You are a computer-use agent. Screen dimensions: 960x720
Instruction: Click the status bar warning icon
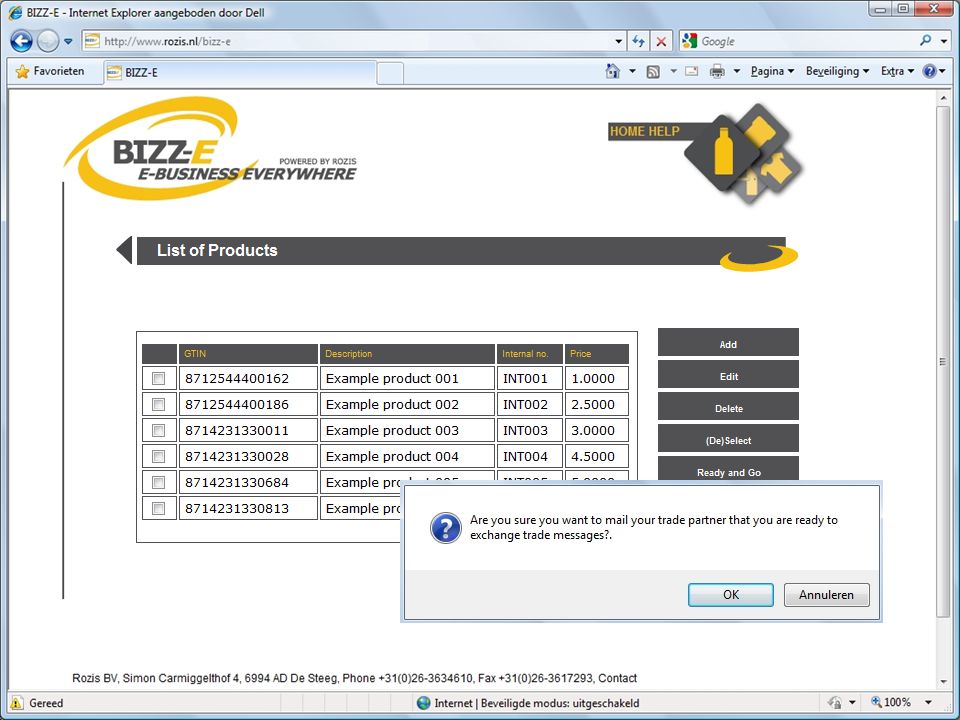click(17, 703)
